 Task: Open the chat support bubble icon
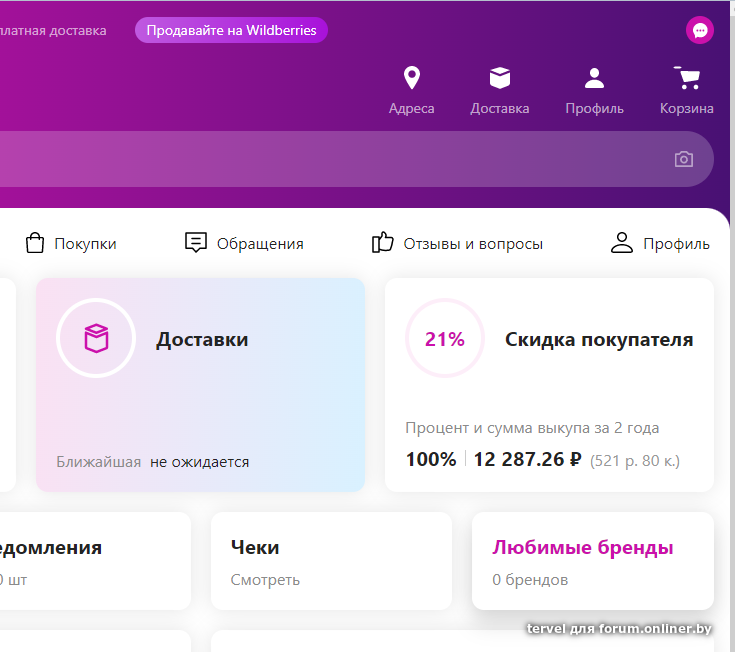(x=699, y=30)
